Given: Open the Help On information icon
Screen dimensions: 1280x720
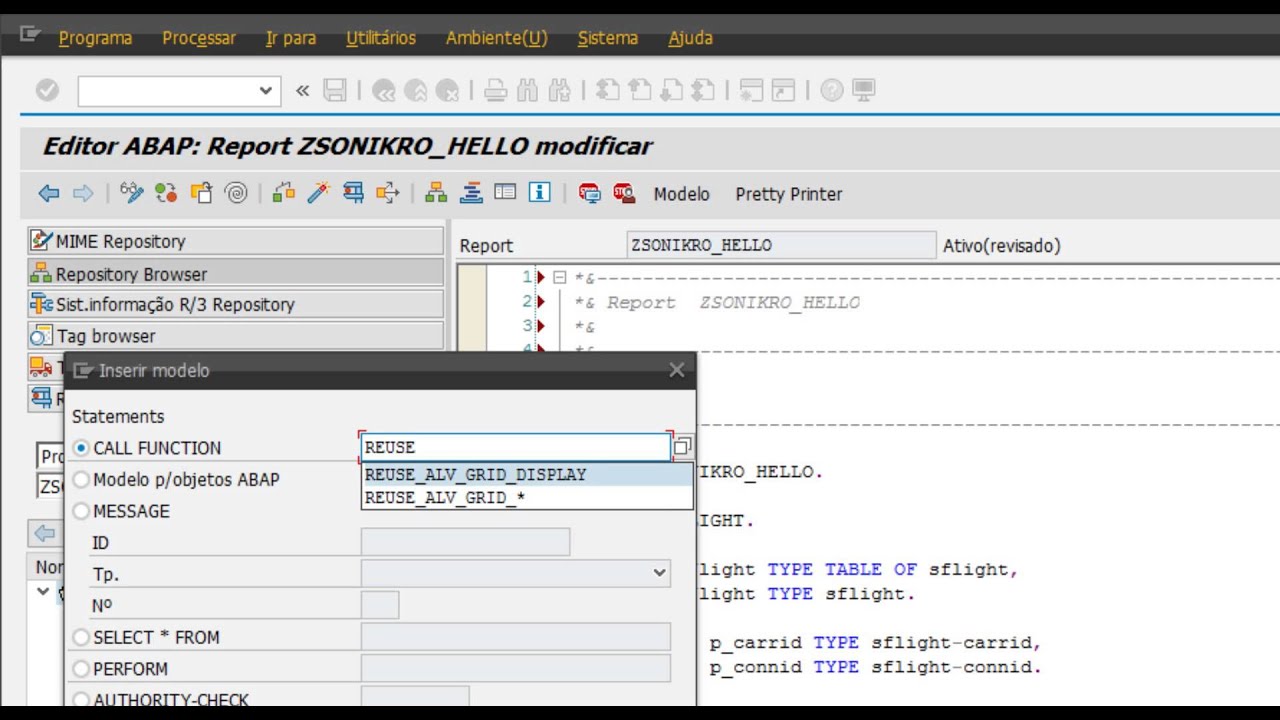Looking at the screenshot, I should point(540,194).
